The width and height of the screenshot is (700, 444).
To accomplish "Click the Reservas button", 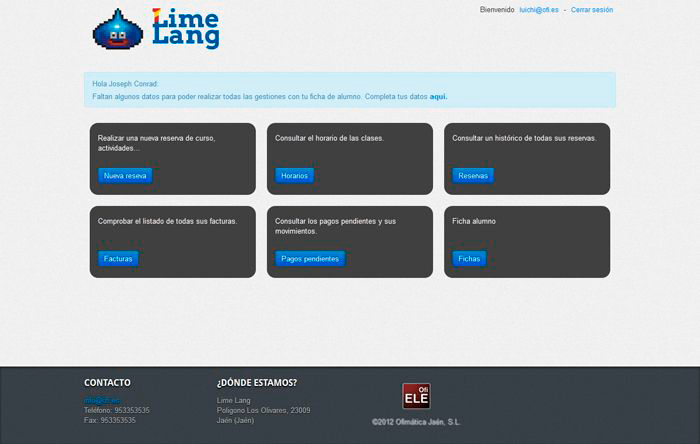I will click(472, 175).
